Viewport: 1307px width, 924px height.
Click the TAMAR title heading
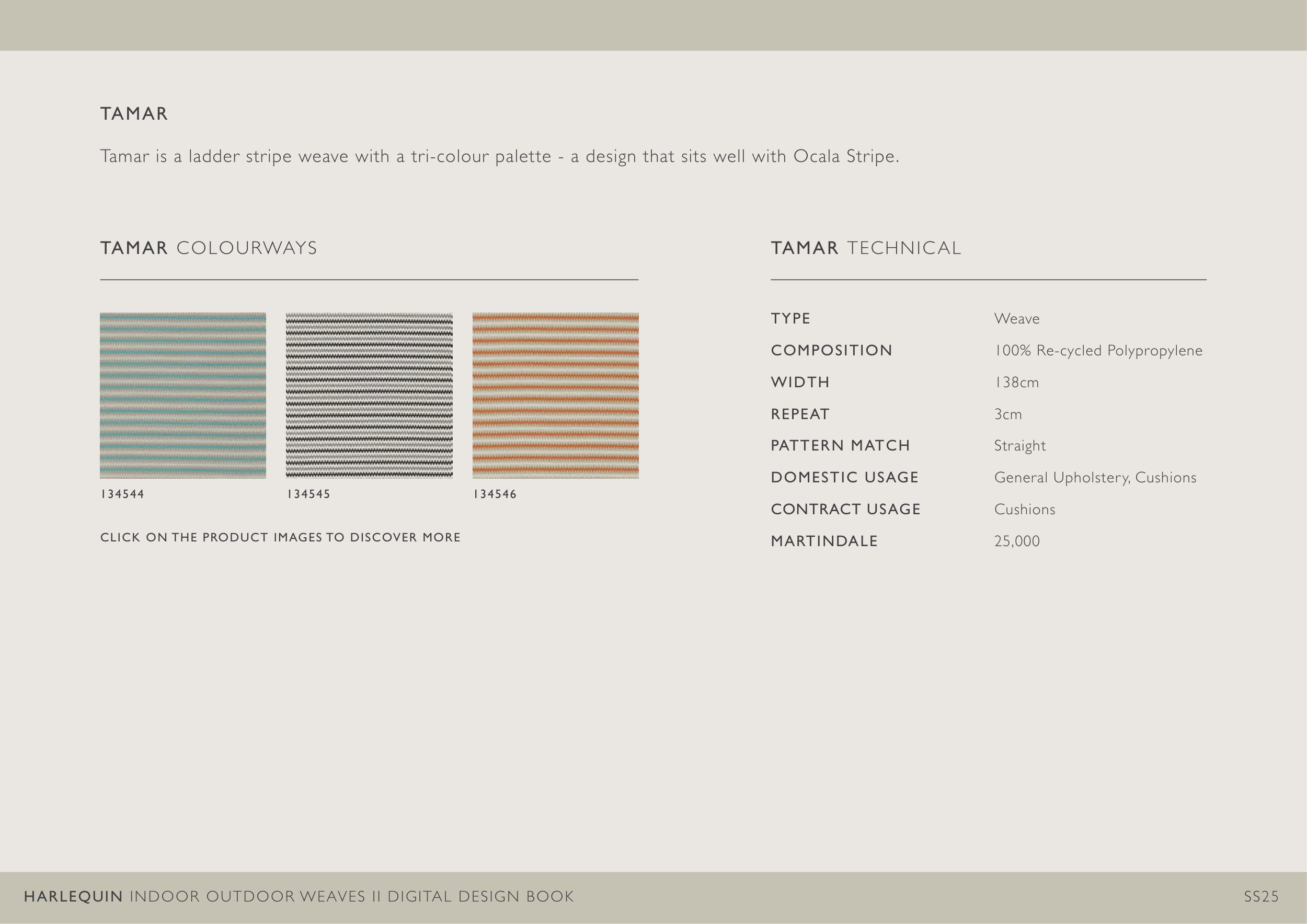point(134,114)
